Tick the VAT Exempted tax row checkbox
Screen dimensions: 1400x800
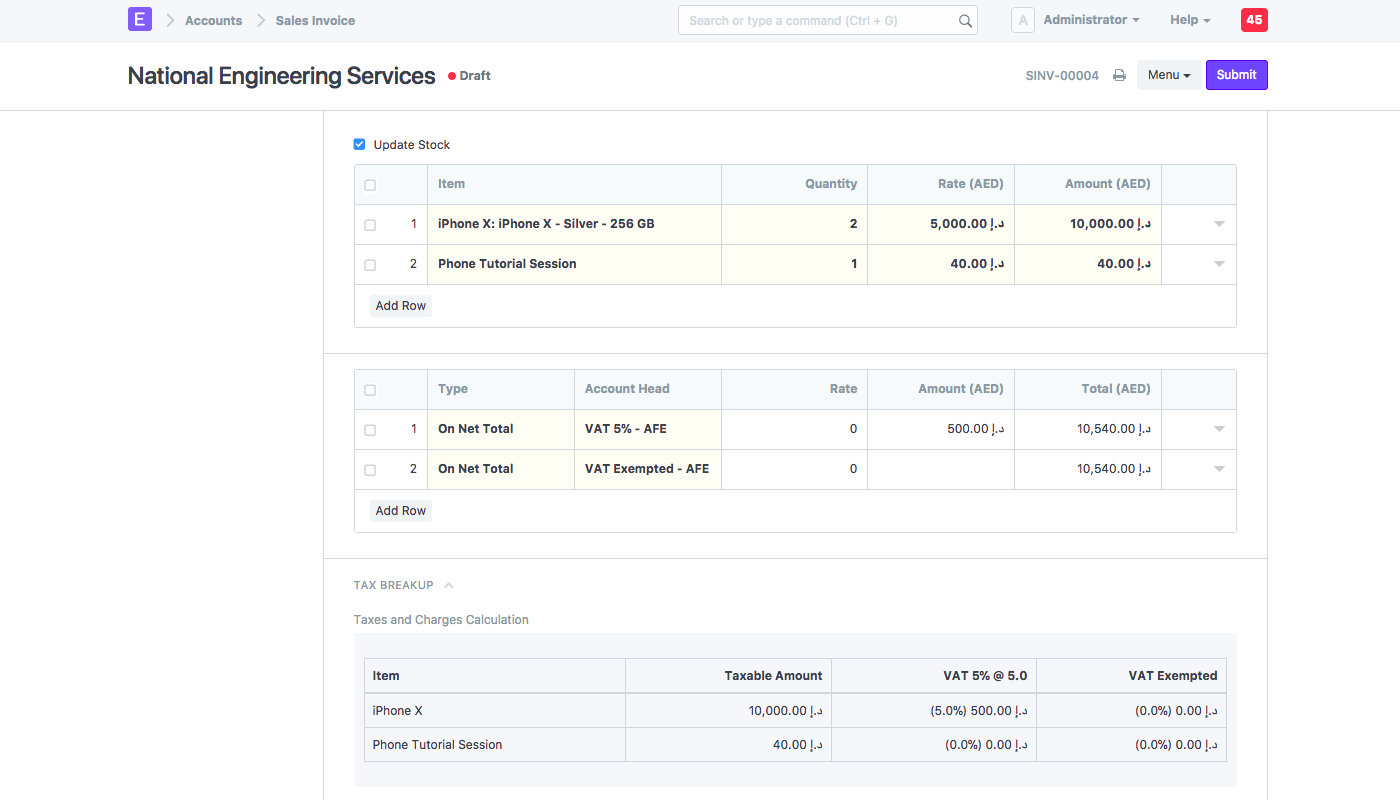pyautogui.click(x=370, y=470)
